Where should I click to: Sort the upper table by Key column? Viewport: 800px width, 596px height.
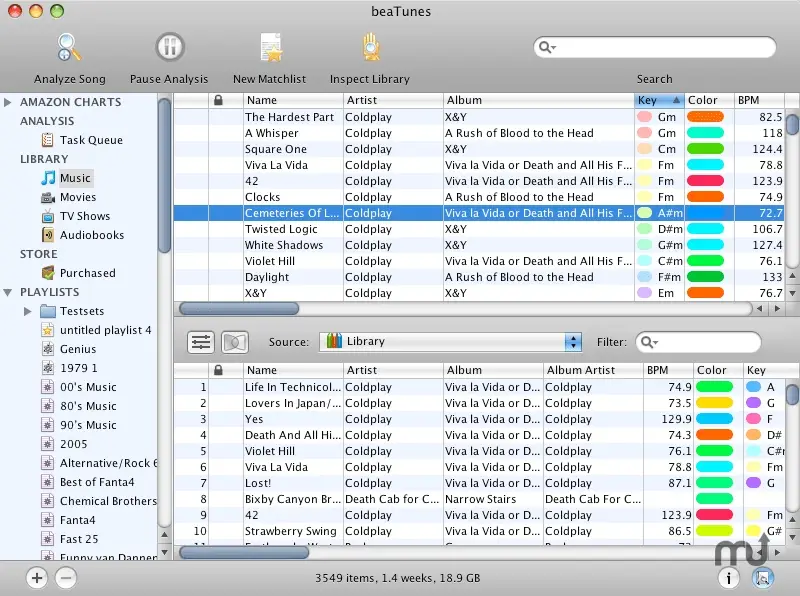tap(659, 100)
